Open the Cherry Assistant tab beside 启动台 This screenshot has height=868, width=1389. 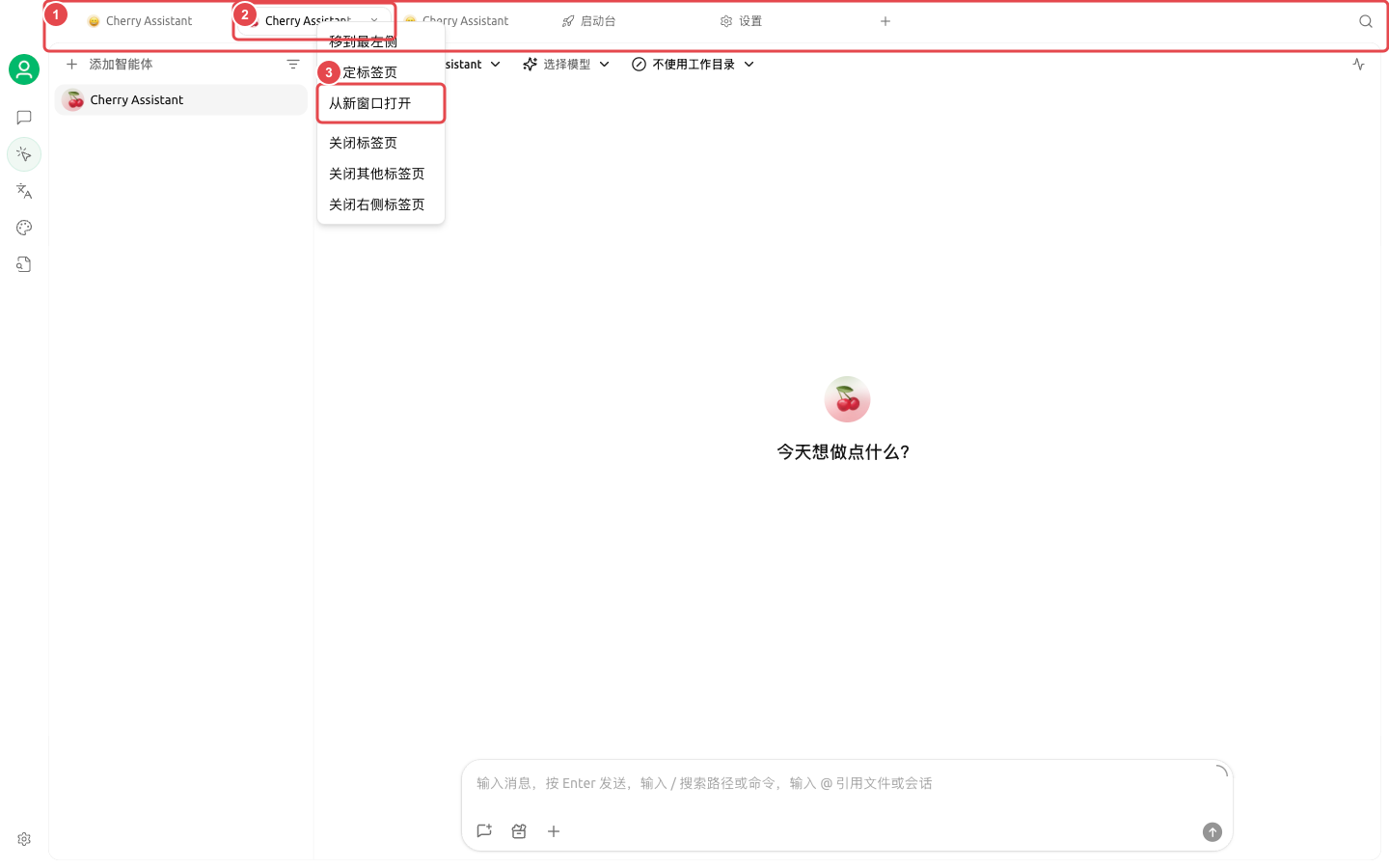456,21
